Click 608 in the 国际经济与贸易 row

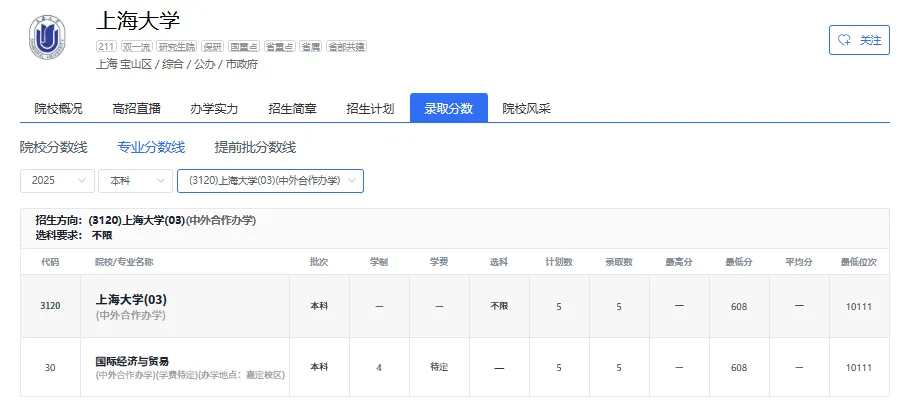coord(739,368)
